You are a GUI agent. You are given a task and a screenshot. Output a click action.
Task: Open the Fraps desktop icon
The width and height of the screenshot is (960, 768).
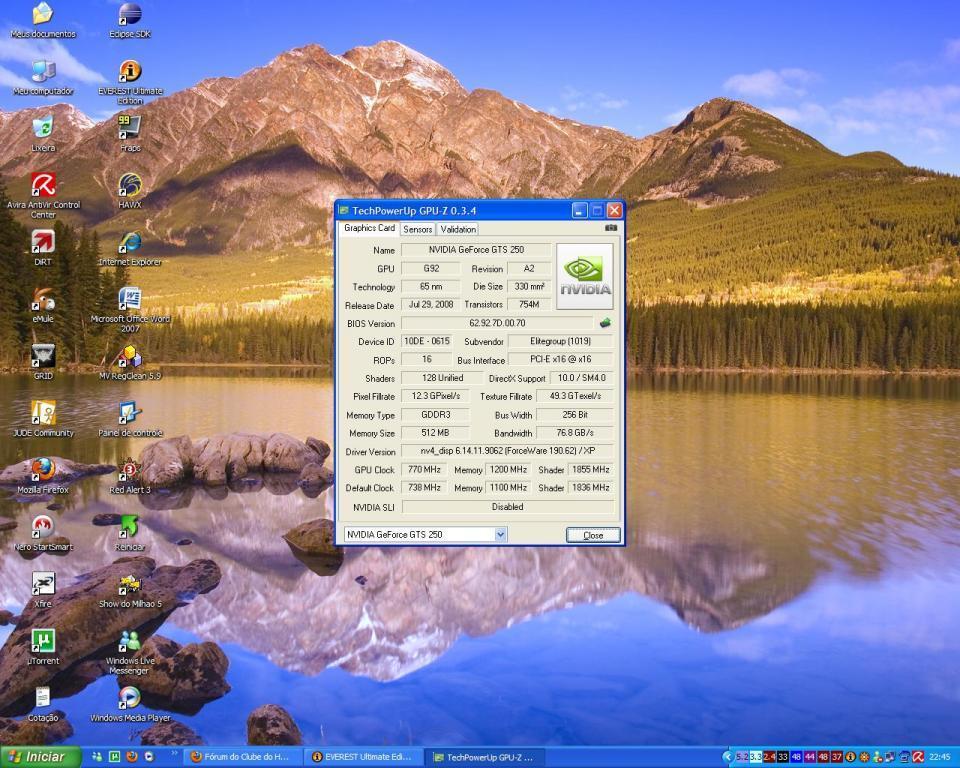click(130, 128)
